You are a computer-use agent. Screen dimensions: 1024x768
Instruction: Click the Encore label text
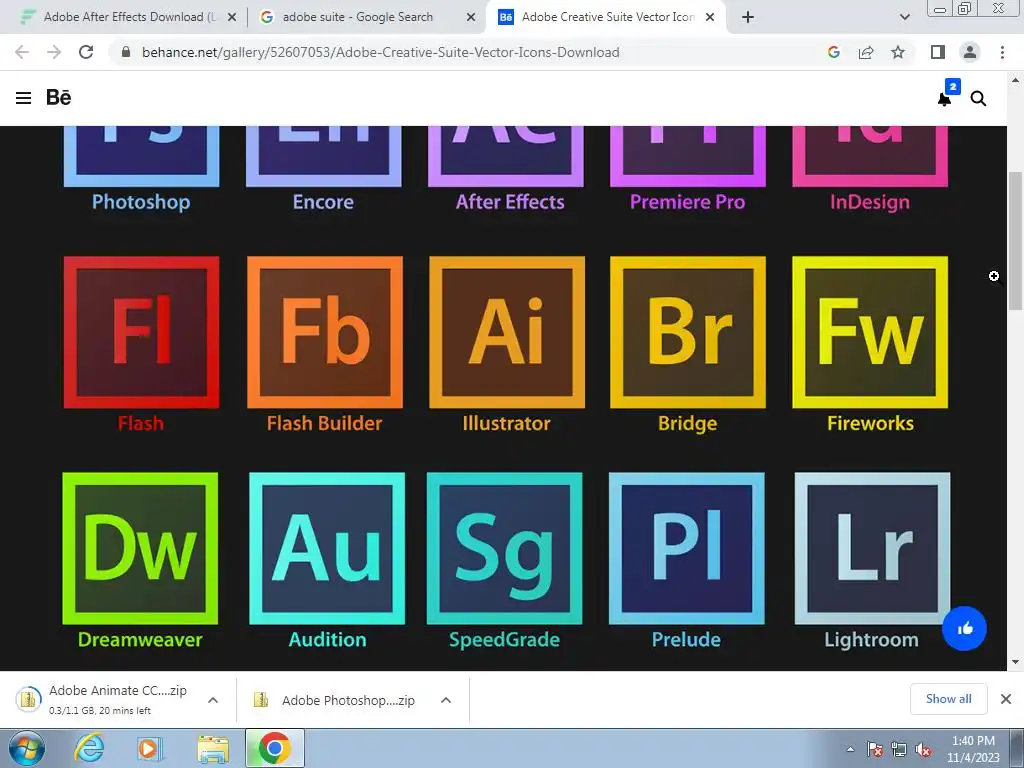[323, 202]
